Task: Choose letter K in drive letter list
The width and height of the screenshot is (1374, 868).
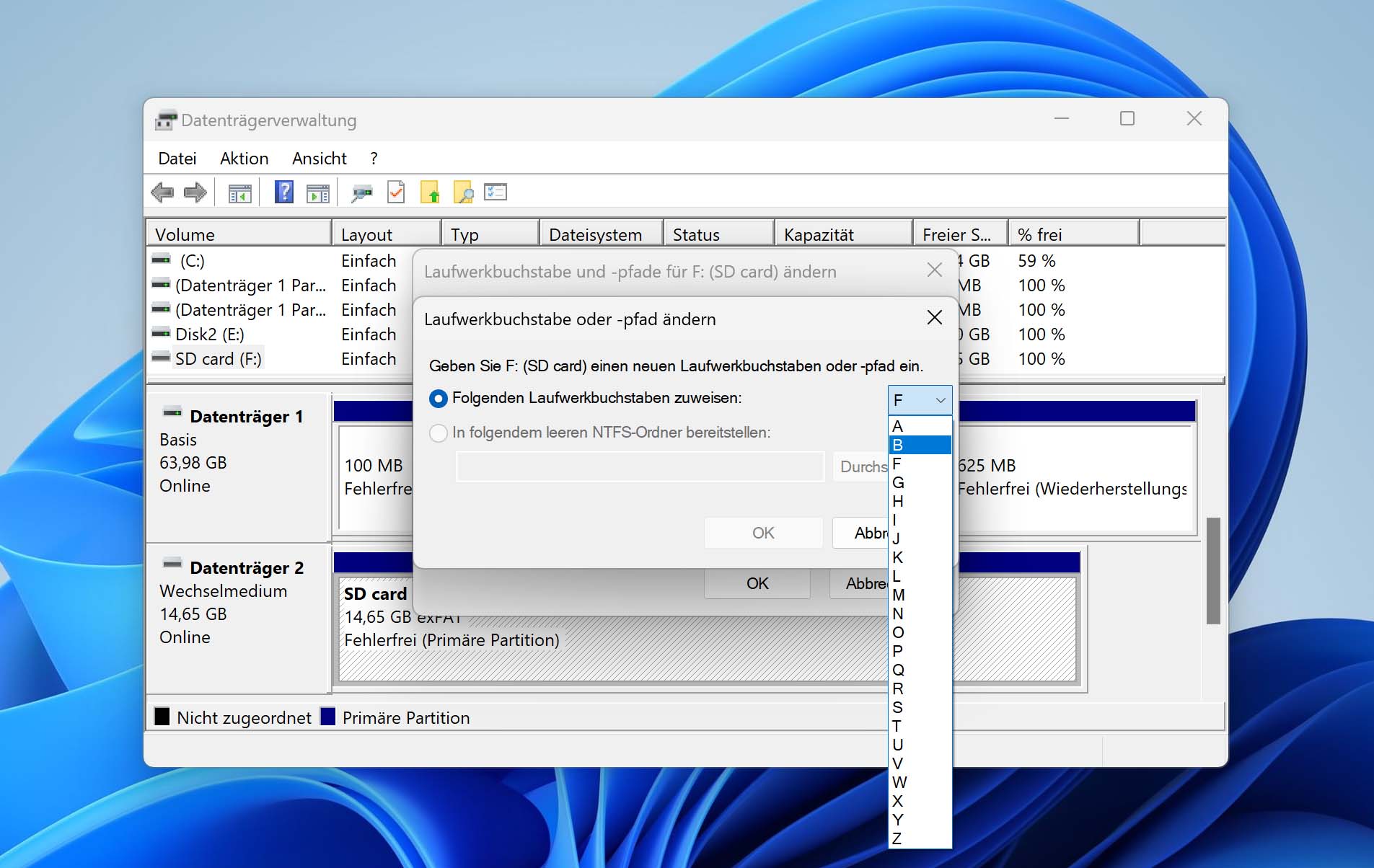Action: point(920,557)
